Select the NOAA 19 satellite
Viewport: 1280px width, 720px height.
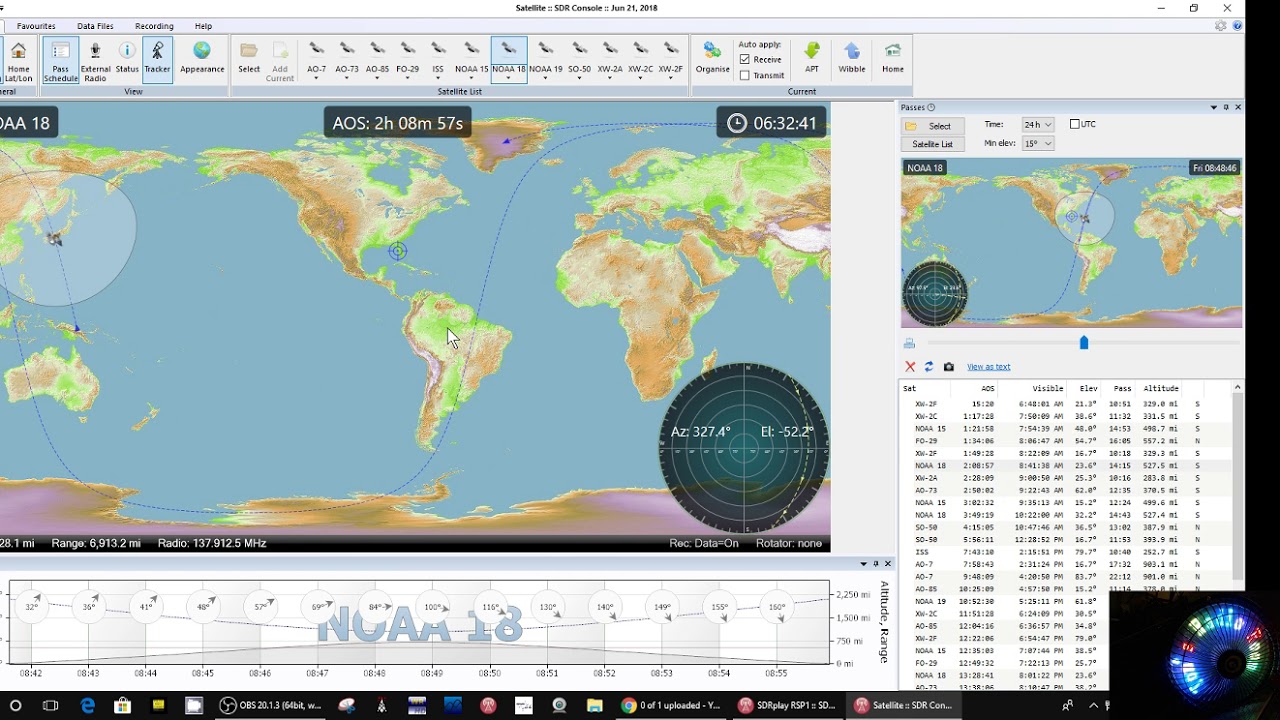(x=545, y=61)
